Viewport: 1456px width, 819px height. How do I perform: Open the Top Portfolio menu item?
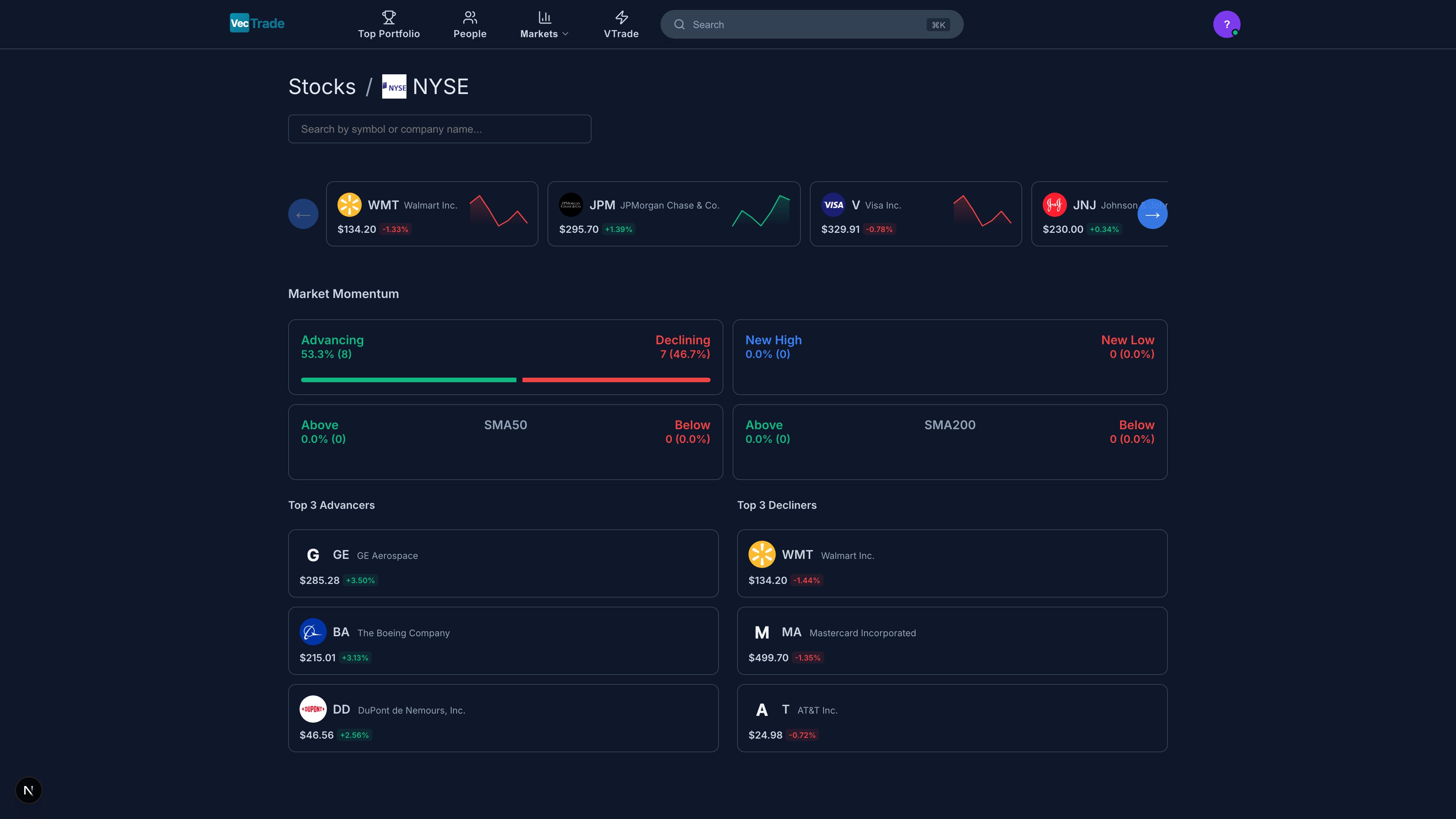pyautogui.click(x=389, y=25)
